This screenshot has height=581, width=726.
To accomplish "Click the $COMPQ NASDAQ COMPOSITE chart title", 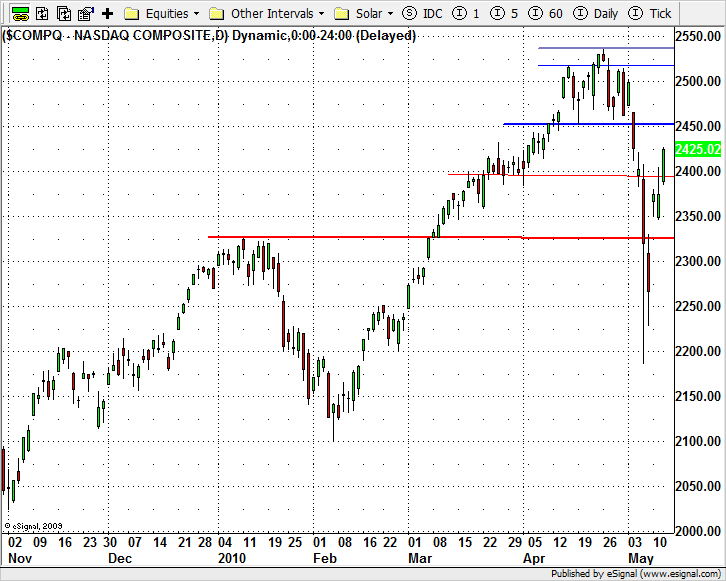I will coord(209,35).
